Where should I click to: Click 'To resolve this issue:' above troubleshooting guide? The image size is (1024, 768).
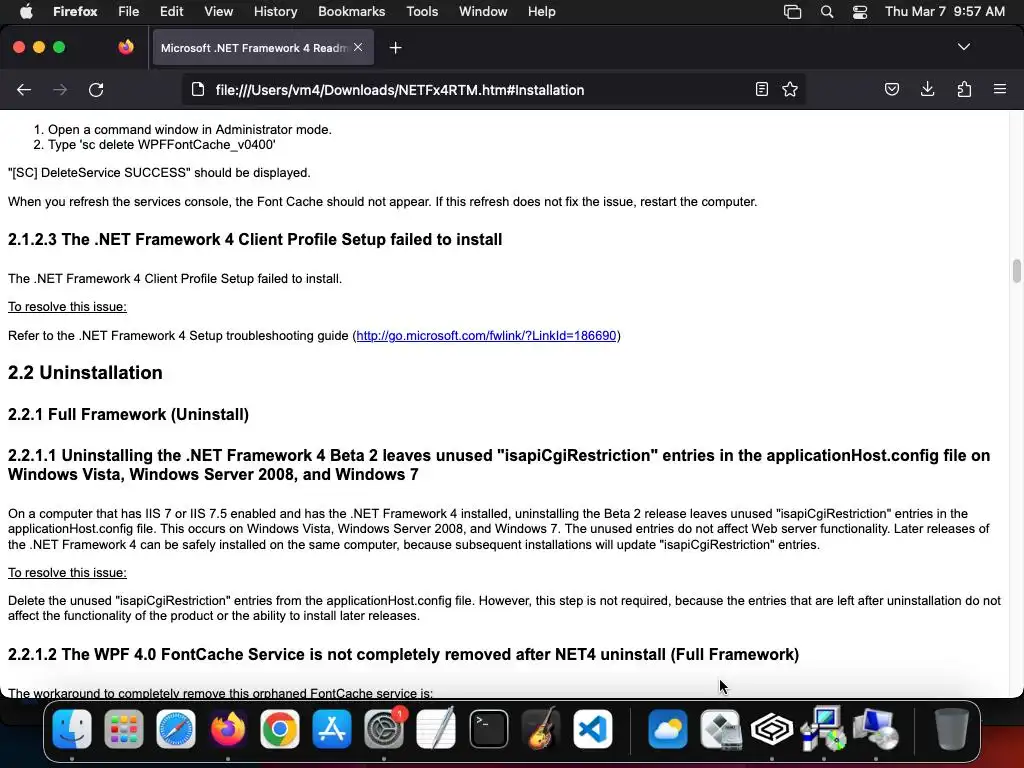click(x=67, y=307)
